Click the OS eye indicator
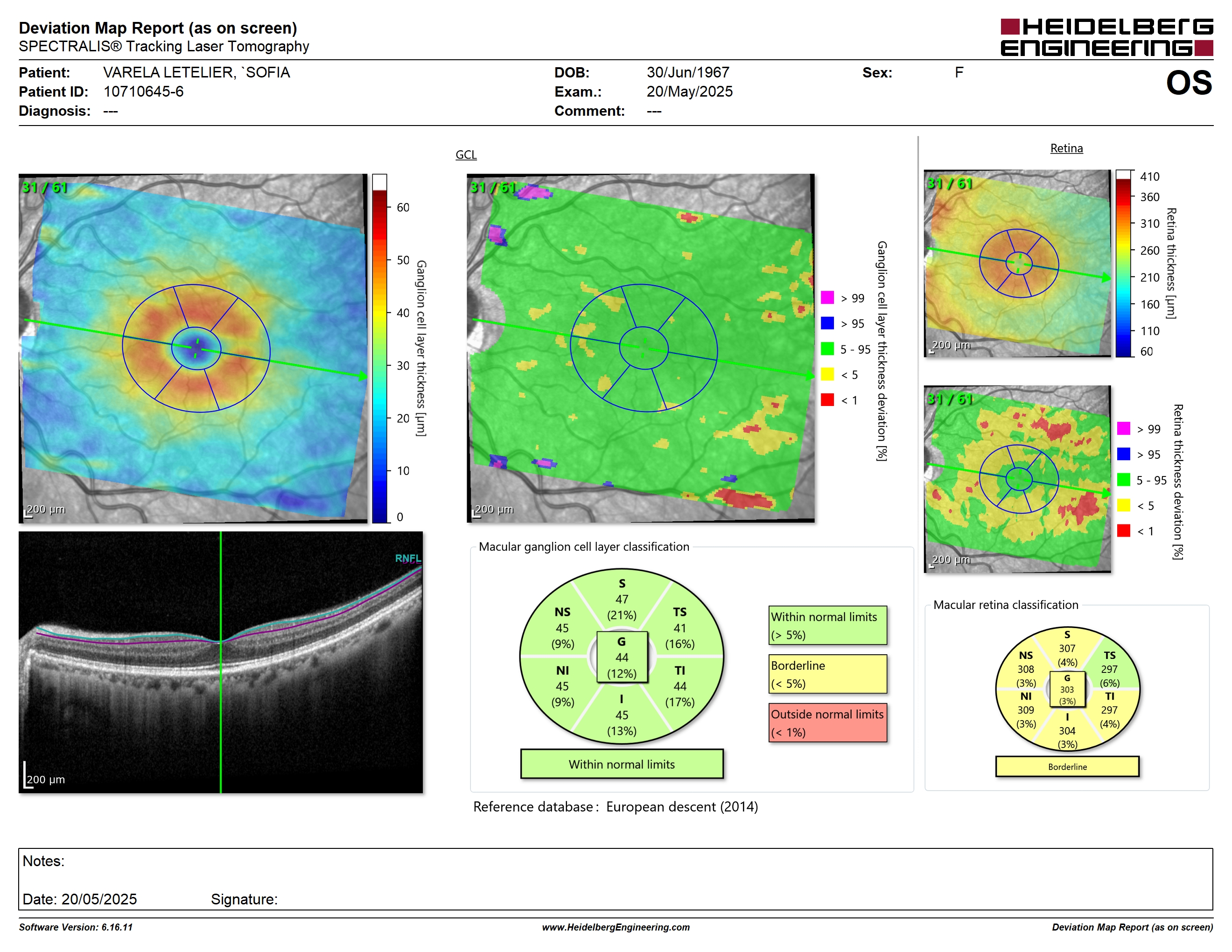 point(1189,83)
